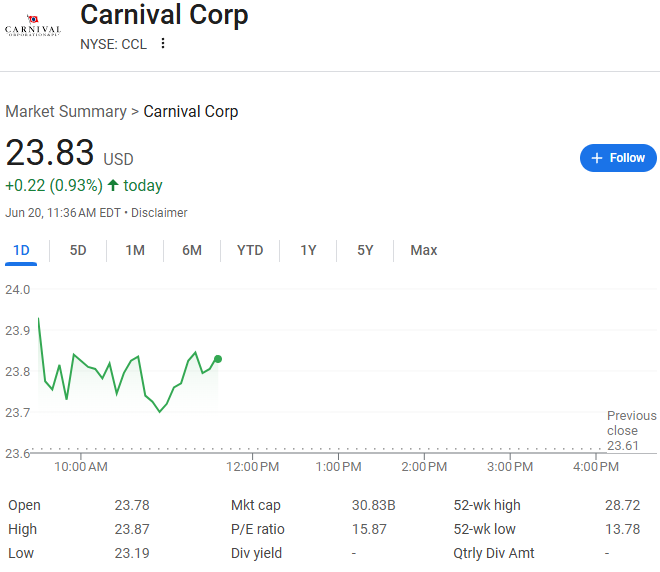Open the Market Summary breadcrumb link
660x572 pixels.
point(66,112)
